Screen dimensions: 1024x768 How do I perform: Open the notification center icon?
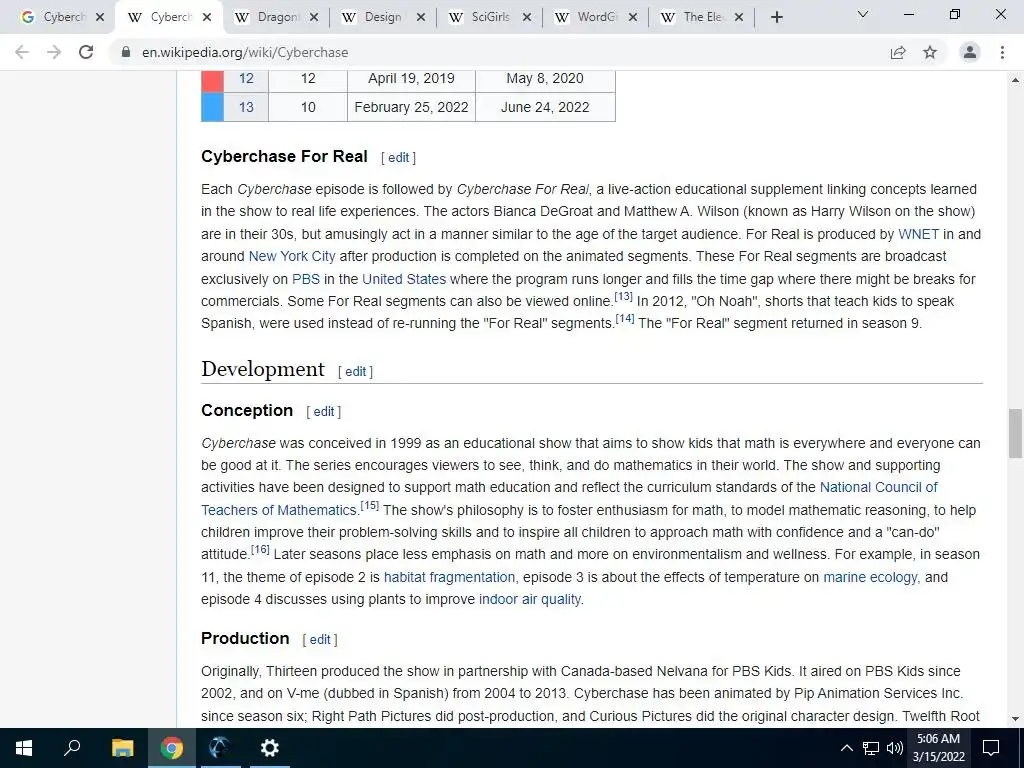[x=991, y=748]
